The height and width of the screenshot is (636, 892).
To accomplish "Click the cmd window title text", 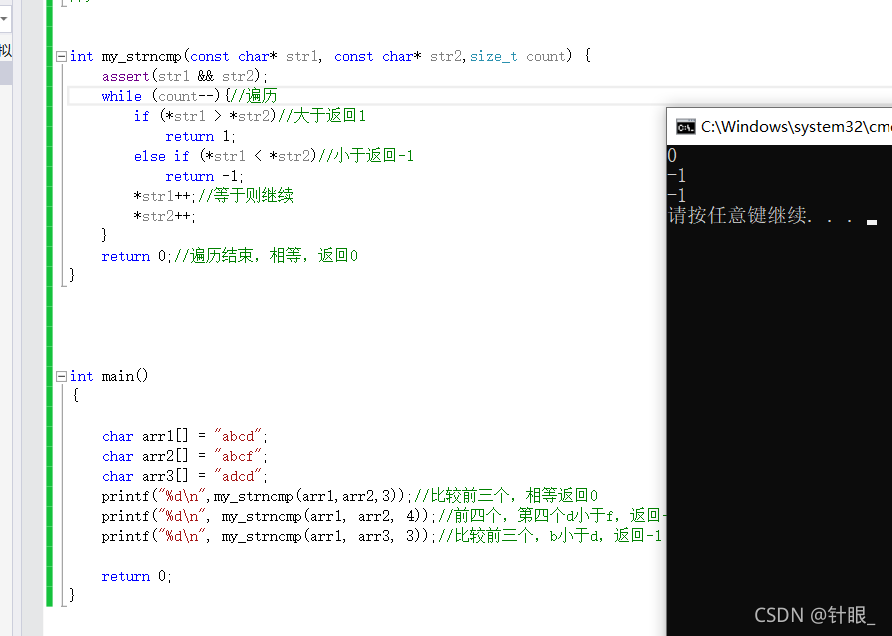I will [x=796, y=126].
